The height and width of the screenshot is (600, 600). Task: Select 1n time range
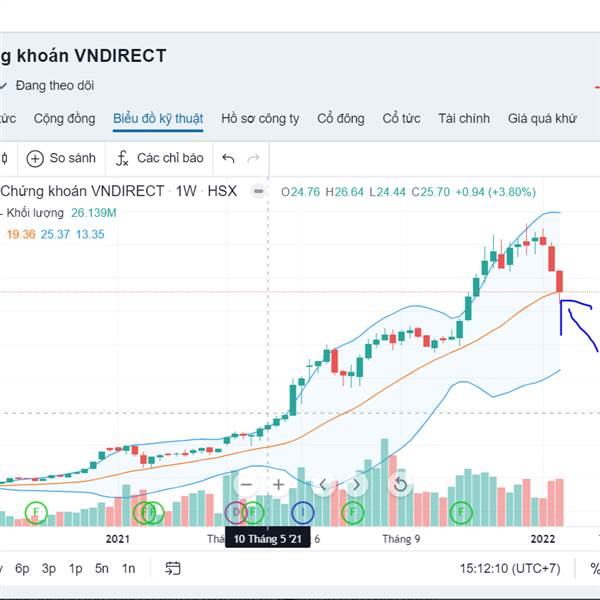point(129,569)
